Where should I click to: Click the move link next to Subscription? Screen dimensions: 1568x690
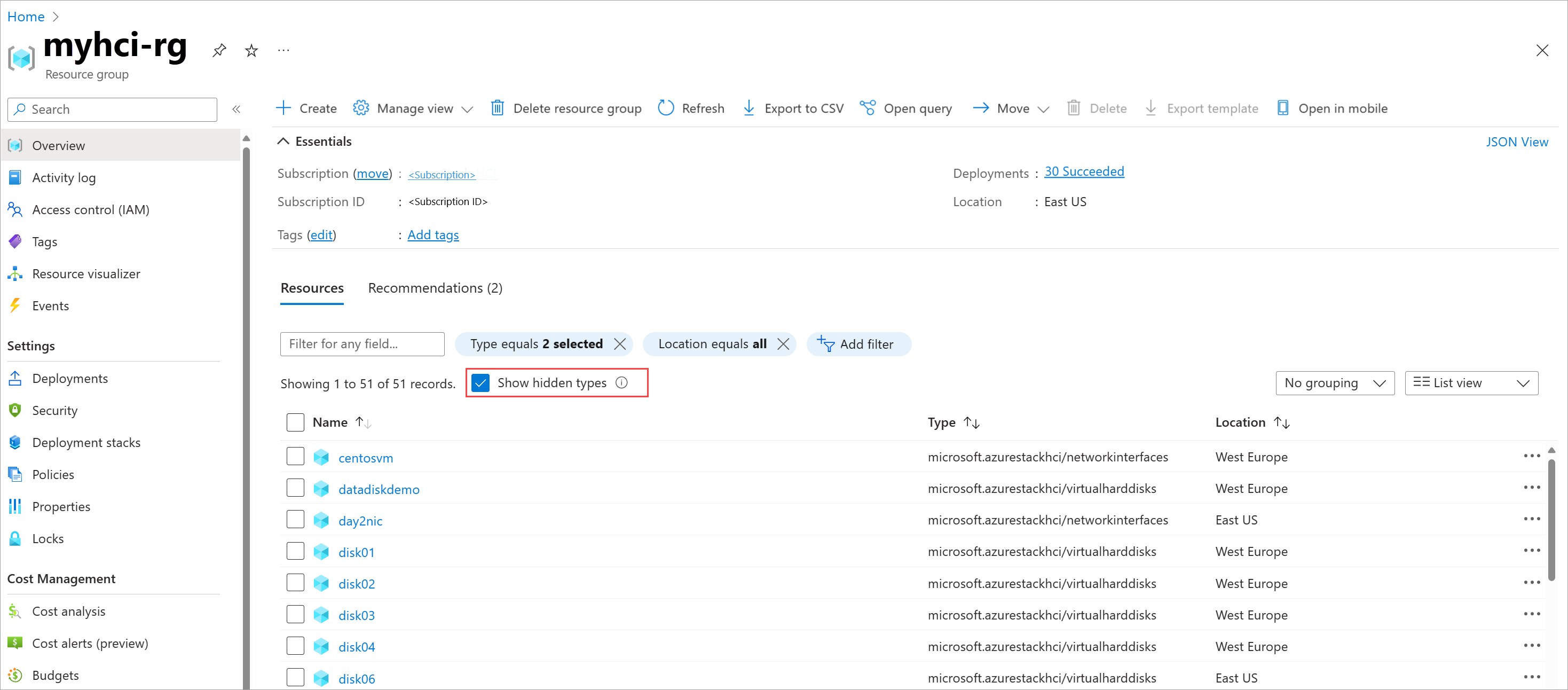(373, 174)
